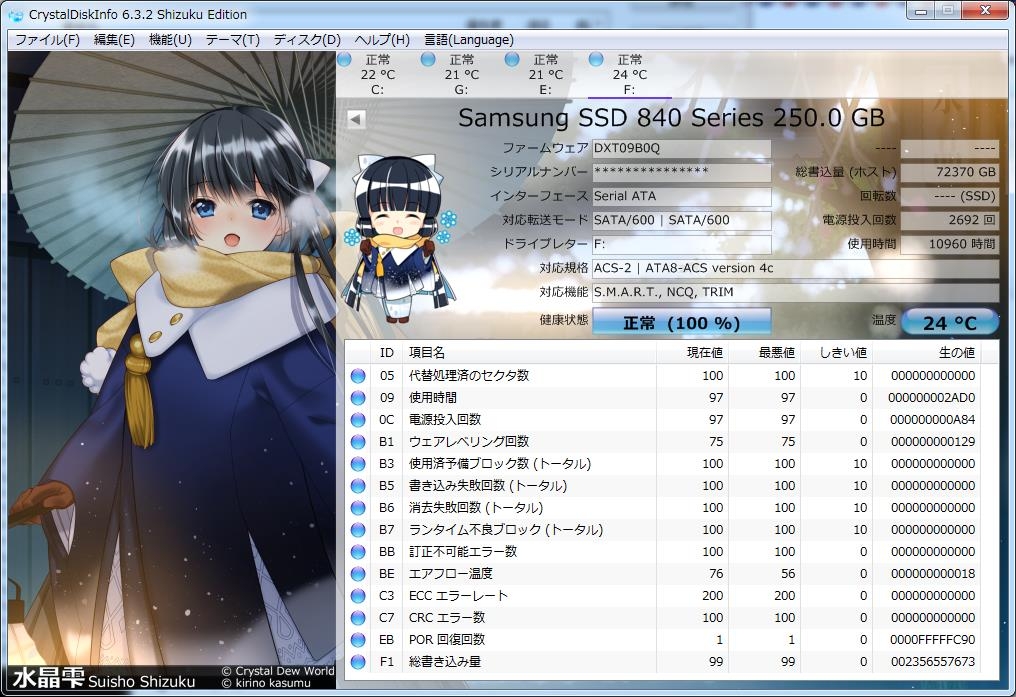1016x697 pixels.
Task: Click the drive letter F: field
Action: 682,244
